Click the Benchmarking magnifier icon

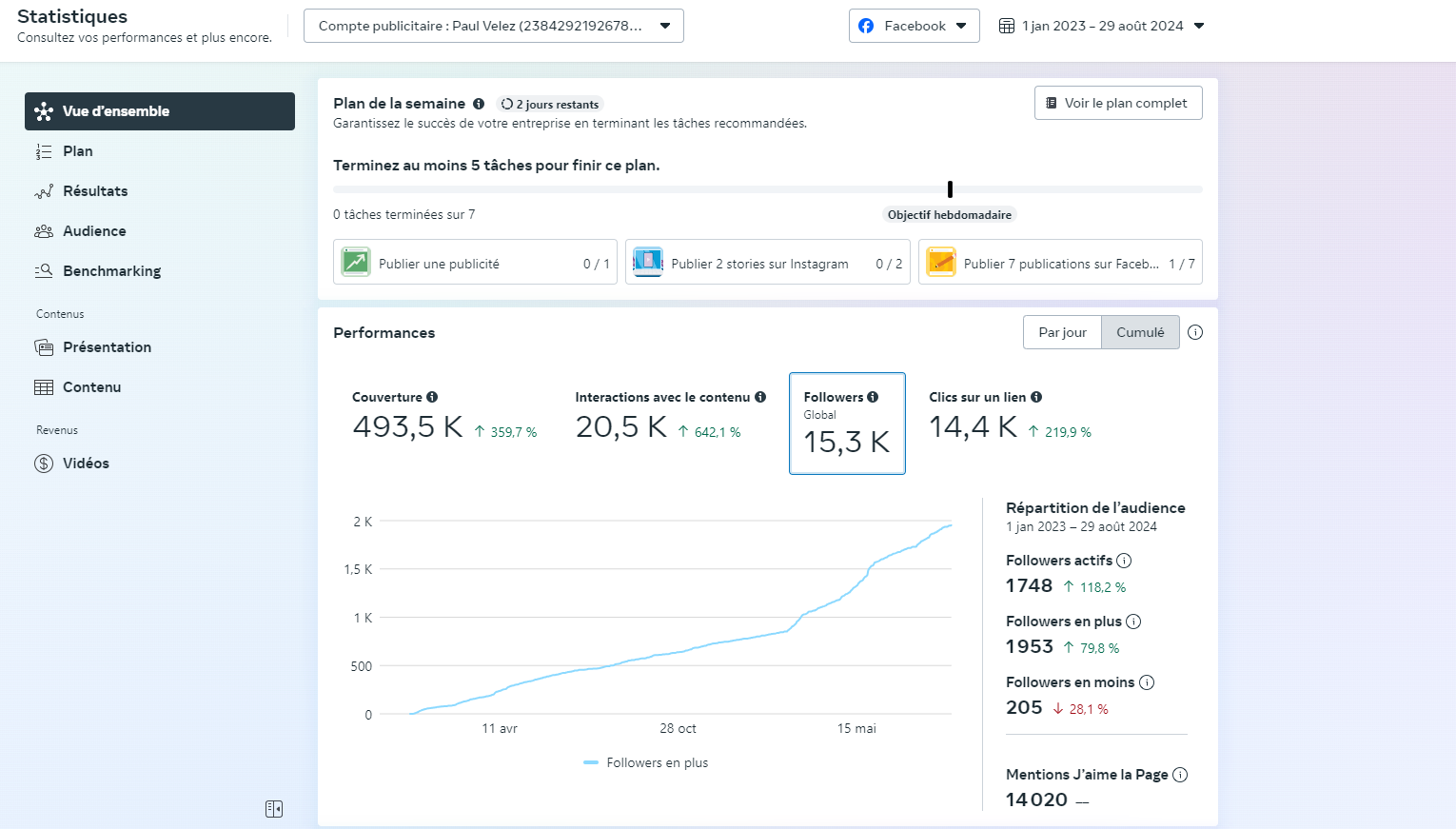(x=44, y=271)
